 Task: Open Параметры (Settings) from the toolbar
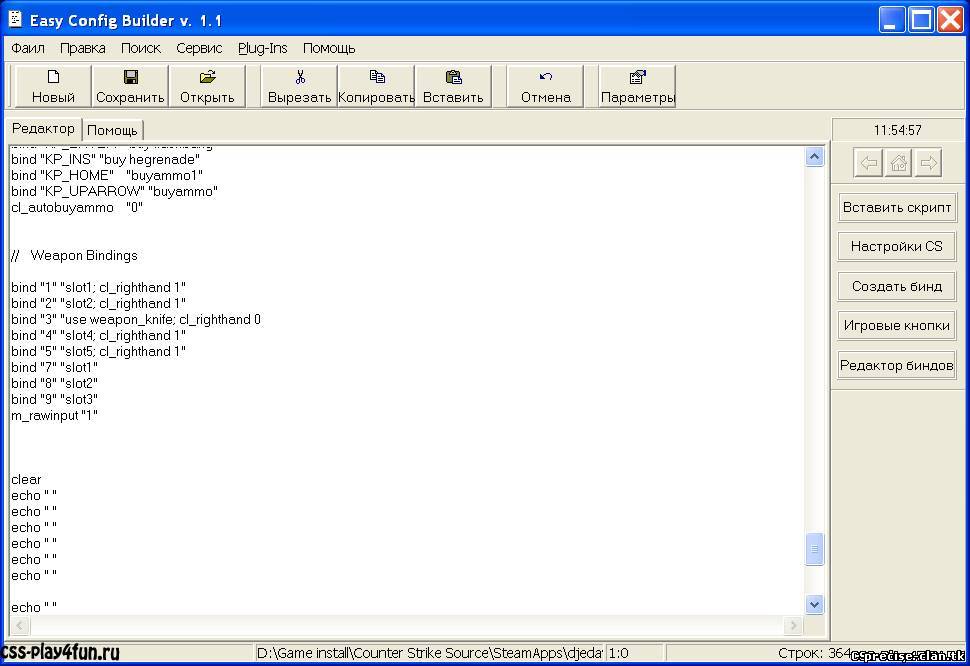coord(637,77)
